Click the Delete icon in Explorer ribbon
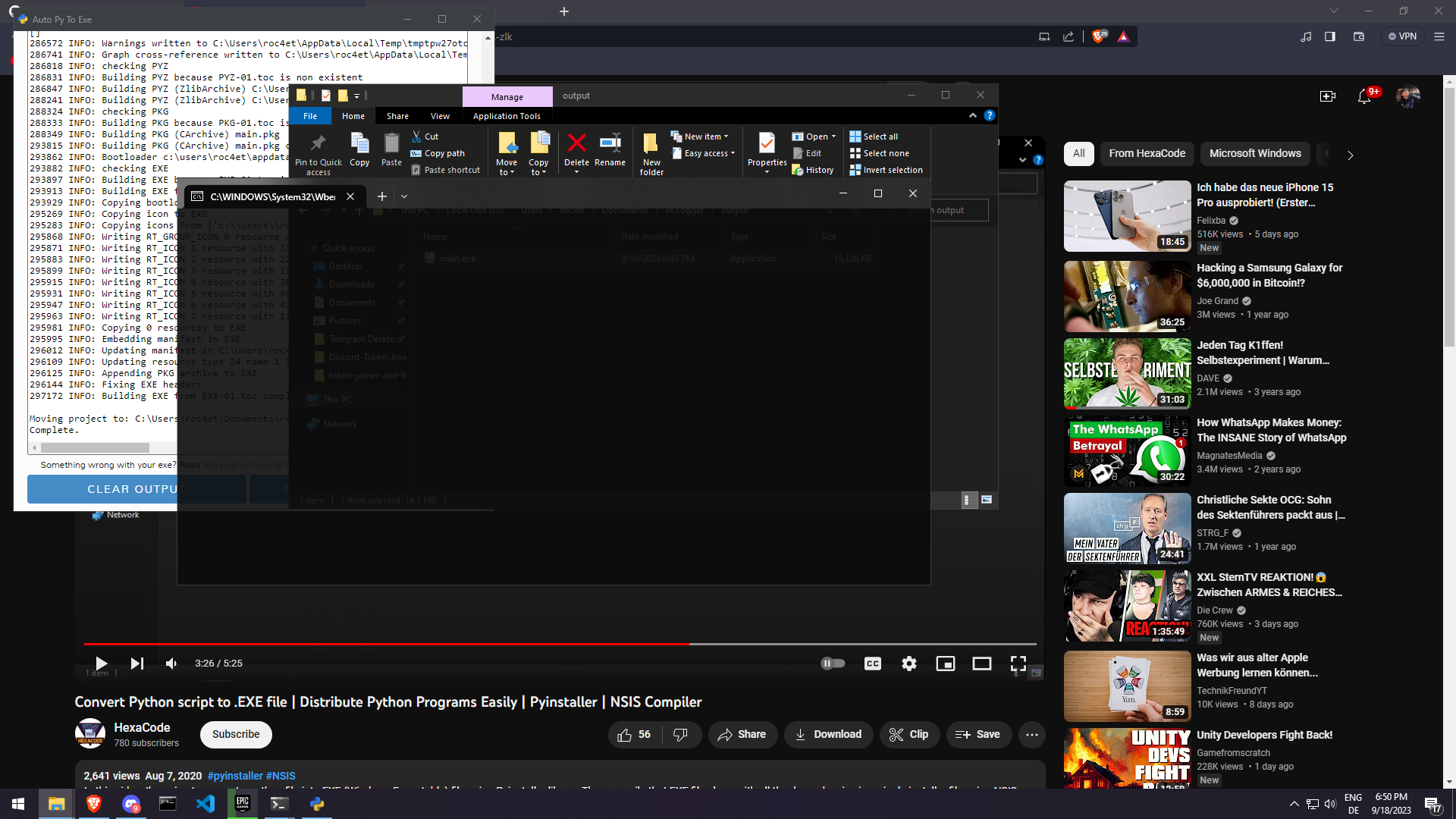This screenshot has height=819, width=1456. [x=576, y=144]
